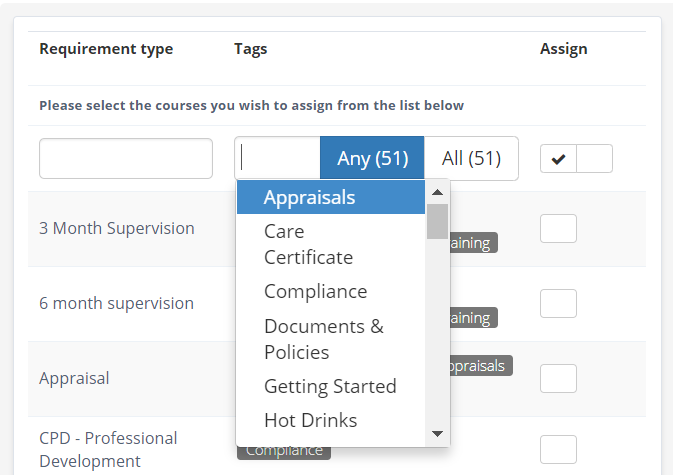Viewport: 673px width, 475px height.
Task: Click into the Tags search input
Action: coord(278,158)
